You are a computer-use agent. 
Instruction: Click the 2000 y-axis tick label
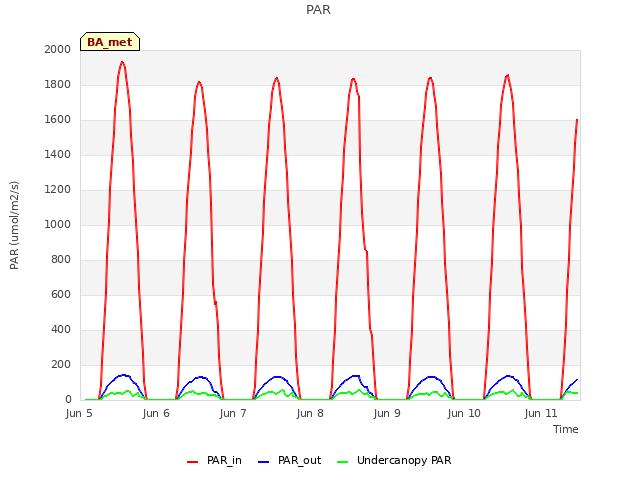(x=58, y=49)
